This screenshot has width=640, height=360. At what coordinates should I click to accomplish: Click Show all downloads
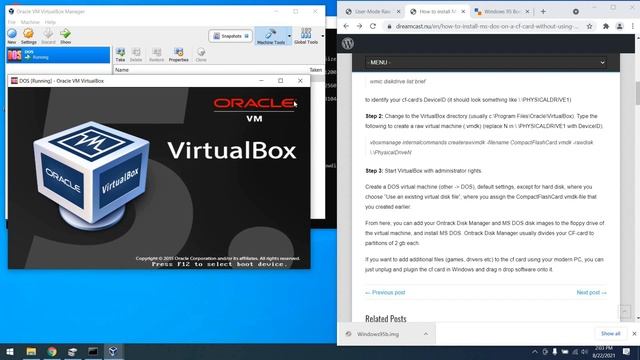point(611,333)
